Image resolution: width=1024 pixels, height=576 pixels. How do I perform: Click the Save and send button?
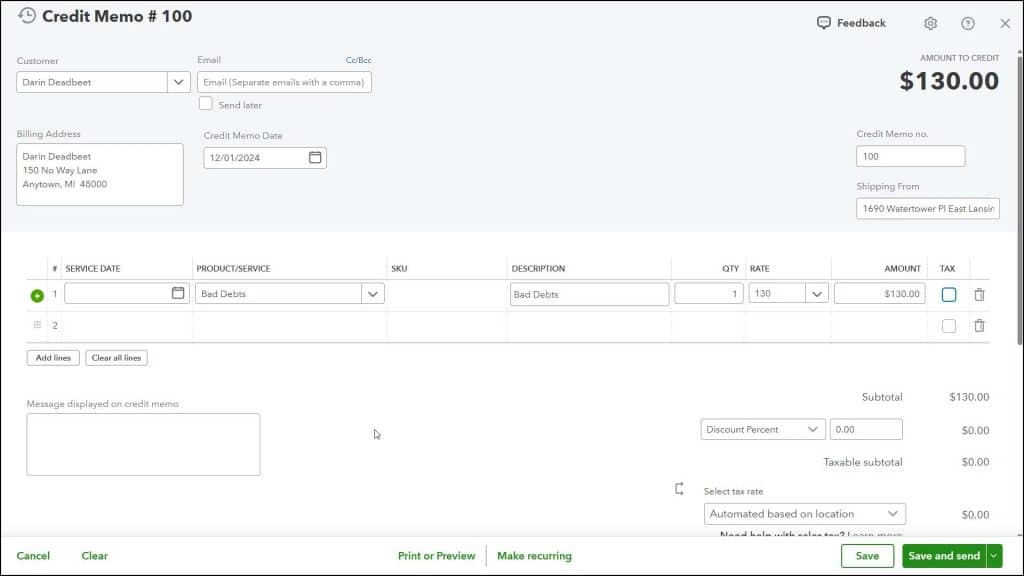tap(944, 556)
